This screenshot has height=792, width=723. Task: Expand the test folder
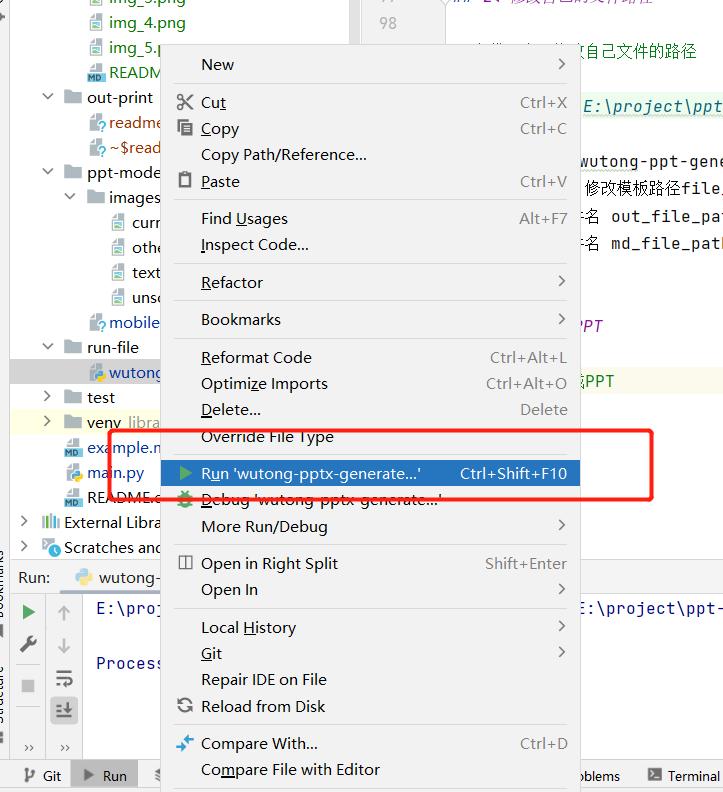[47, 396]
